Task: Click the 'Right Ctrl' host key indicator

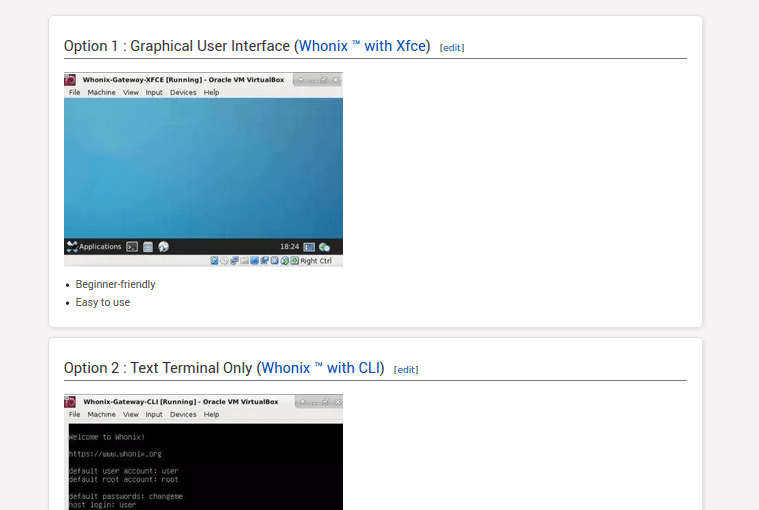Action: tap(316, 261)
